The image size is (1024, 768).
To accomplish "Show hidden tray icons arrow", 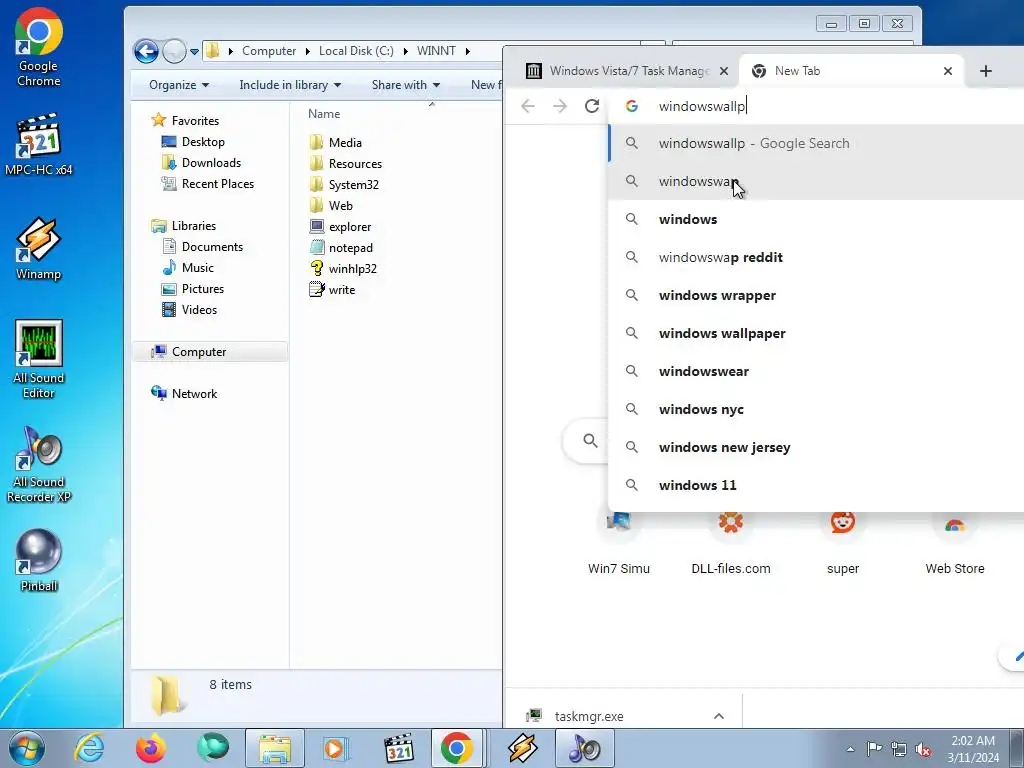I will (850, 748).
